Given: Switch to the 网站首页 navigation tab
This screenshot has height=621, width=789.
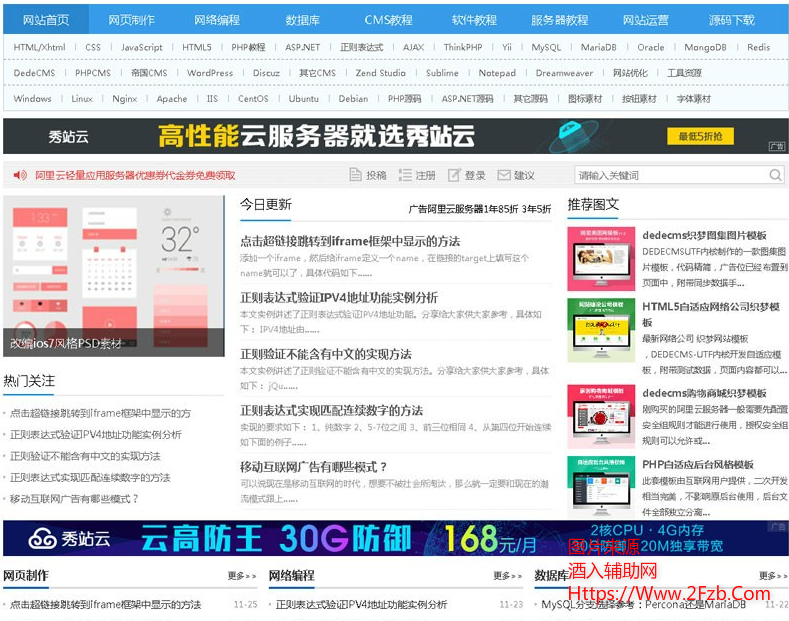Looking at the screenshot, I should coord(46,20).
